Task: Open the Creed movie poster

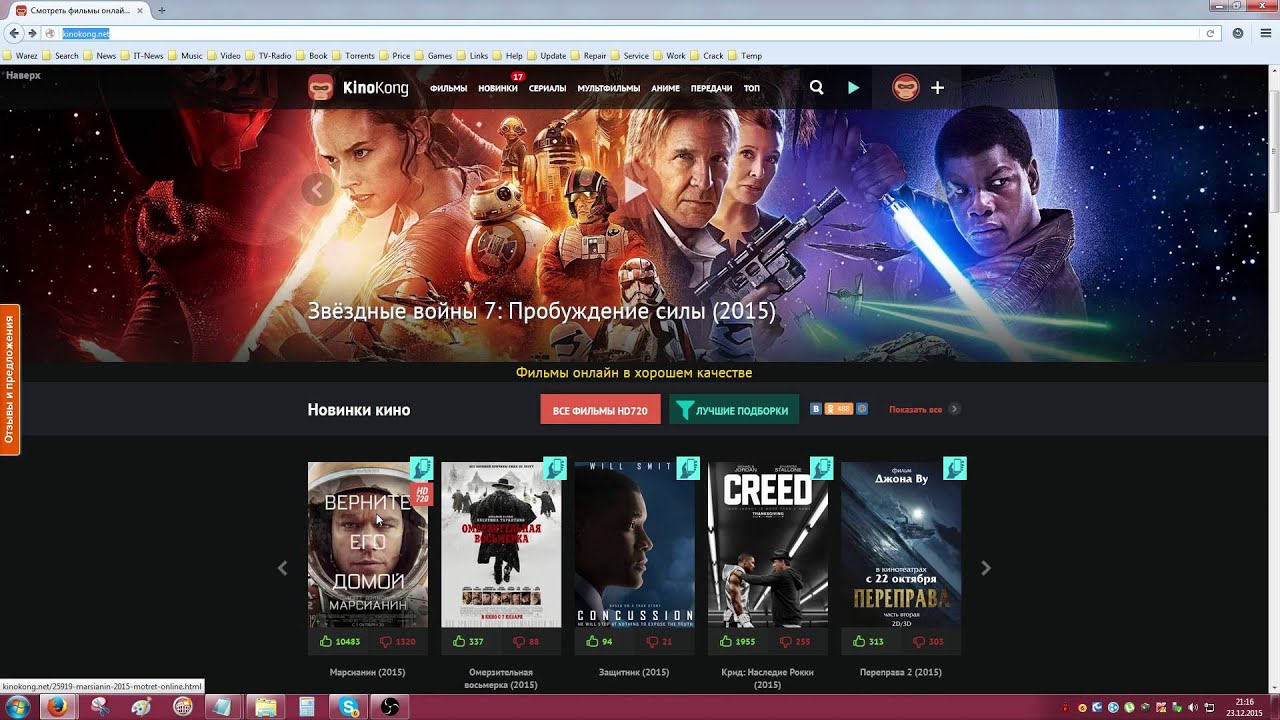Action: tap(768, 544)
